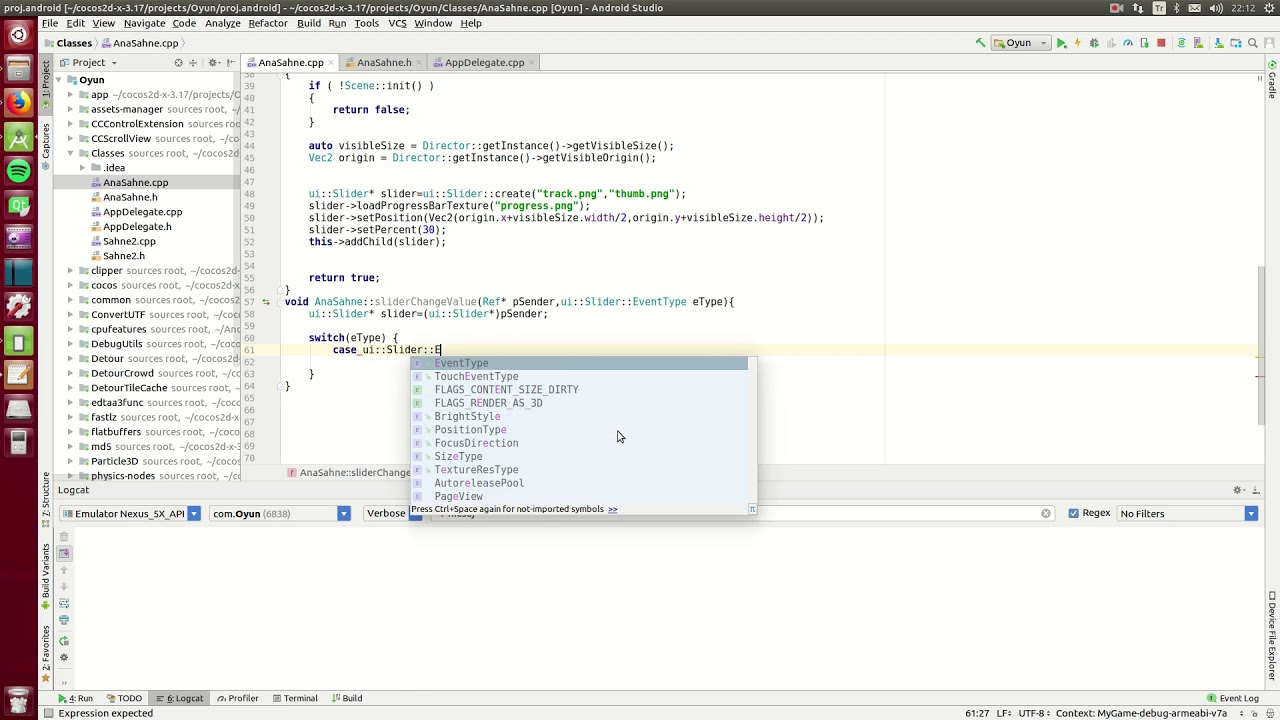
Task: Open Spotify from the Ubuntu dock
Action: point(18,171)
